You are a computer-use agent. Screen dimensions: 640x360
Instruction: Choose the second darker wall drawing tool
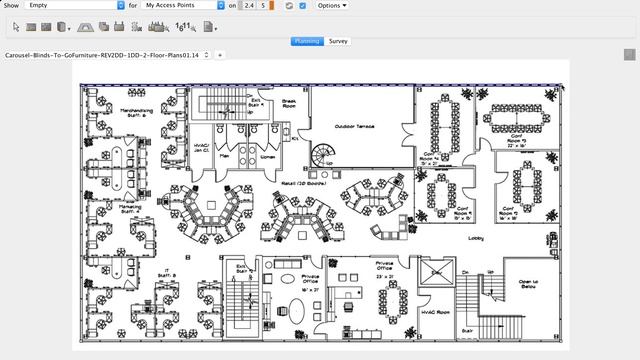click(x=46, y=27)
